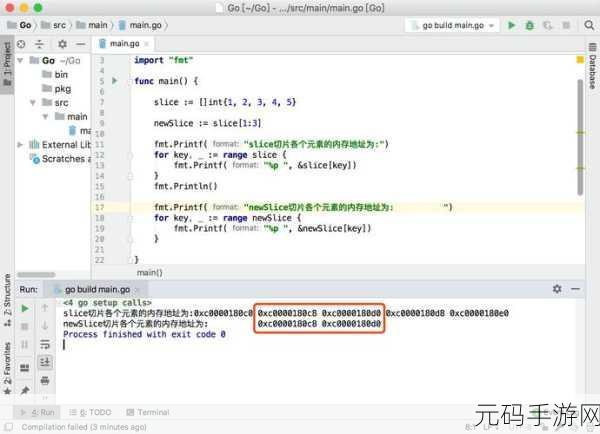Click the yellow inspection warning indicator
The width and height of the screenshot is (600, 434).
tap(580, 60)
